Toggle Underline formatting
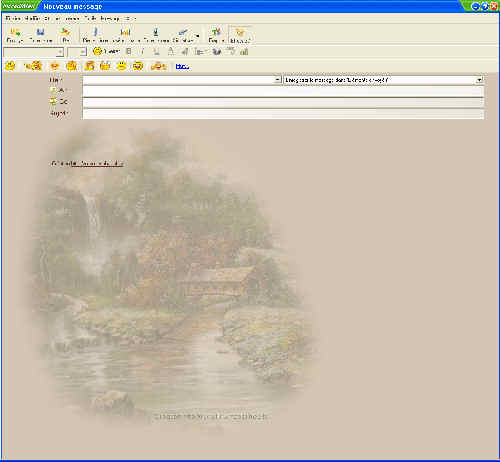500x462 pixels. 156,51
